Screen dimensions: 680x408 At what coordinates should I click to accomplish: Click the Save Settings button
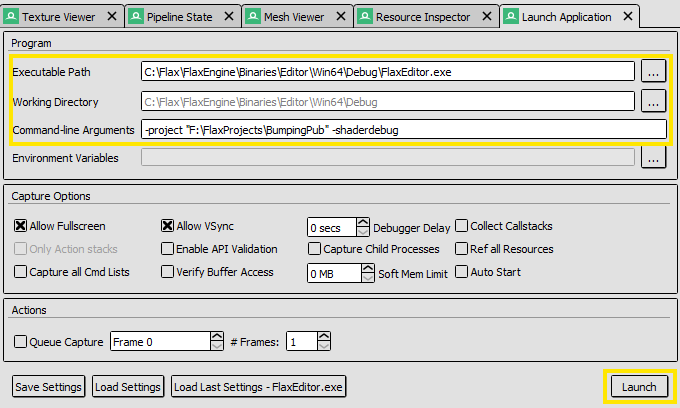coord(48,386)
